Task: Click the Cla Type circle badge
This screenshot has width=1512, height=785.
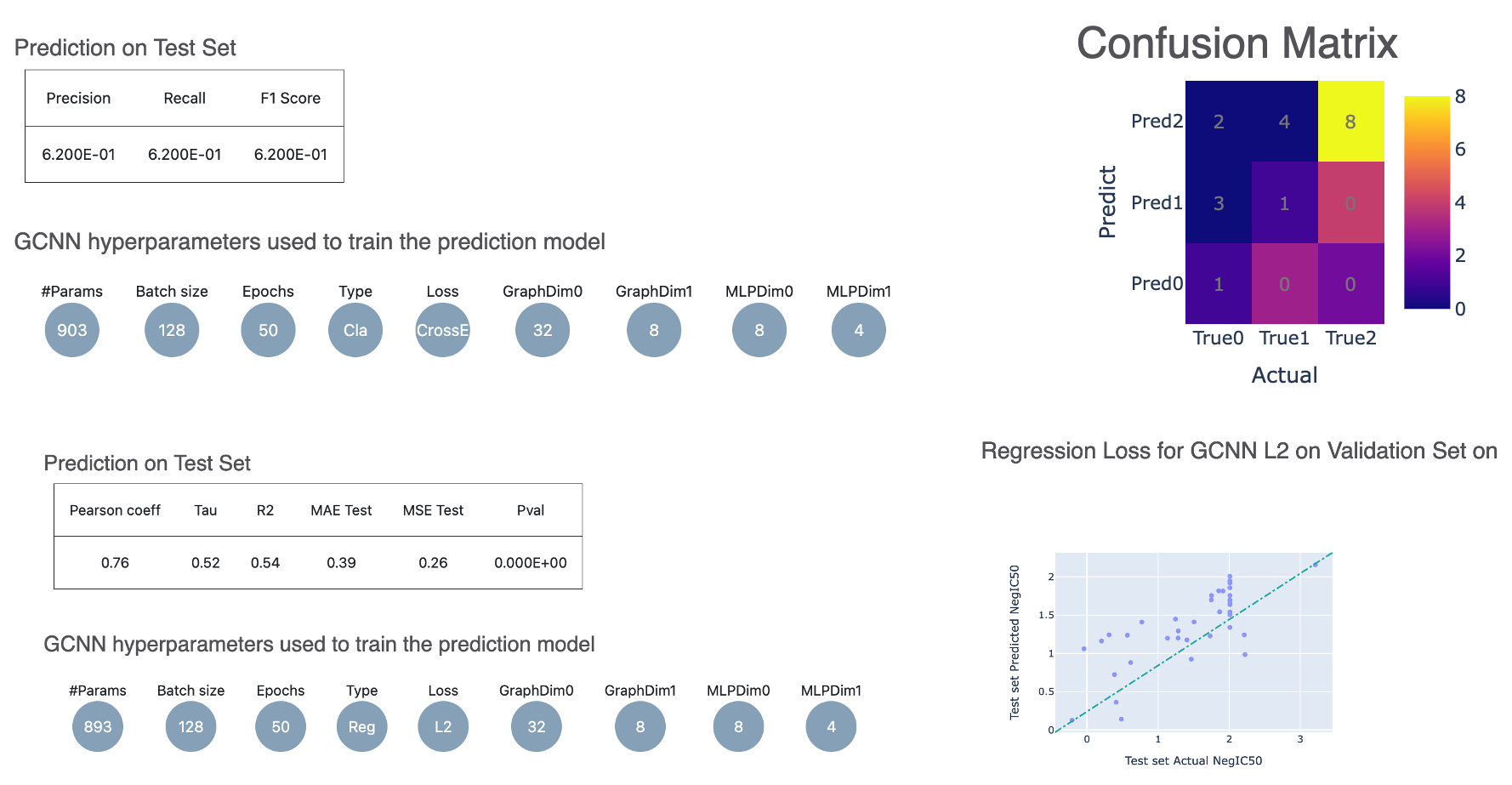Action: [x=355, y=330]
